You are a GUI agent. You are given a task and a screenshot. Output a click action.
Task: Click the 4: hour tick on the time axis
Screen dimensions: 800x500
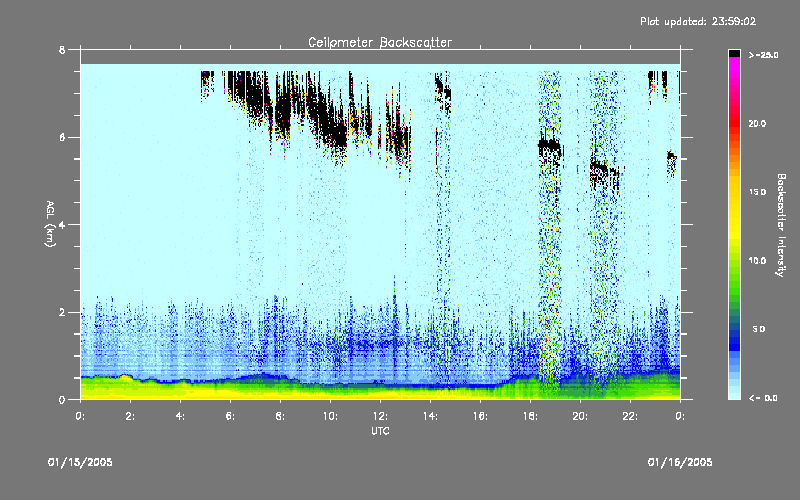pos(180,416)
